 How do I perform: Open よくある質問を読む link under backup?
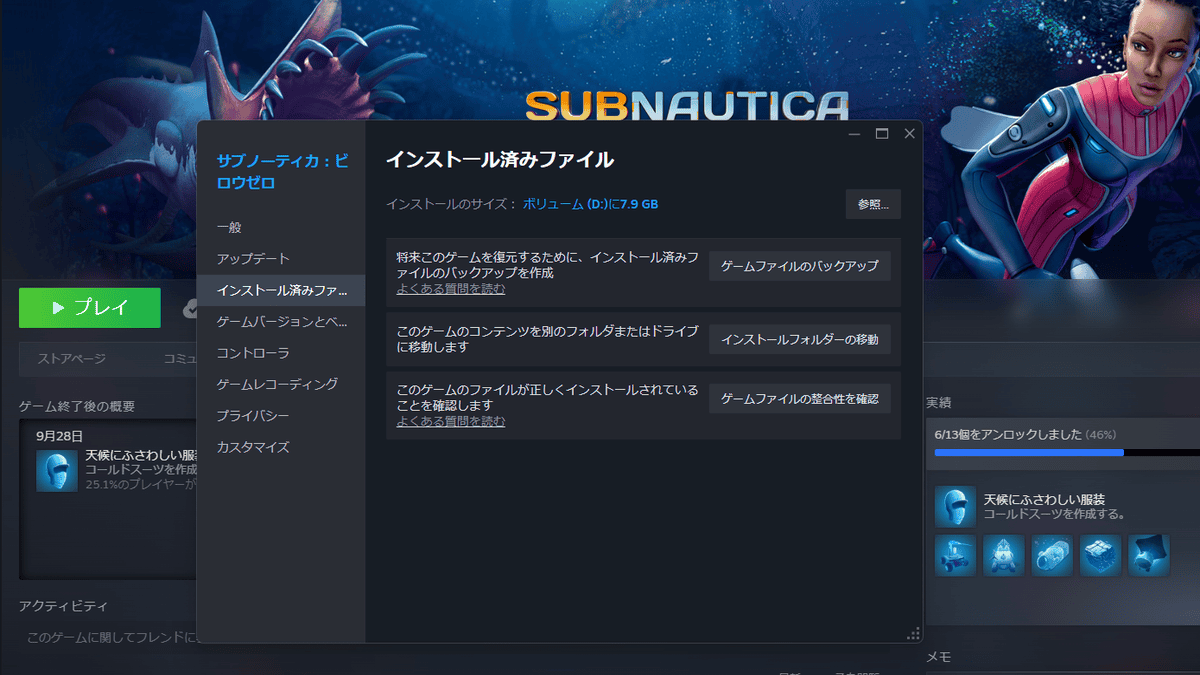click(451, 289)
